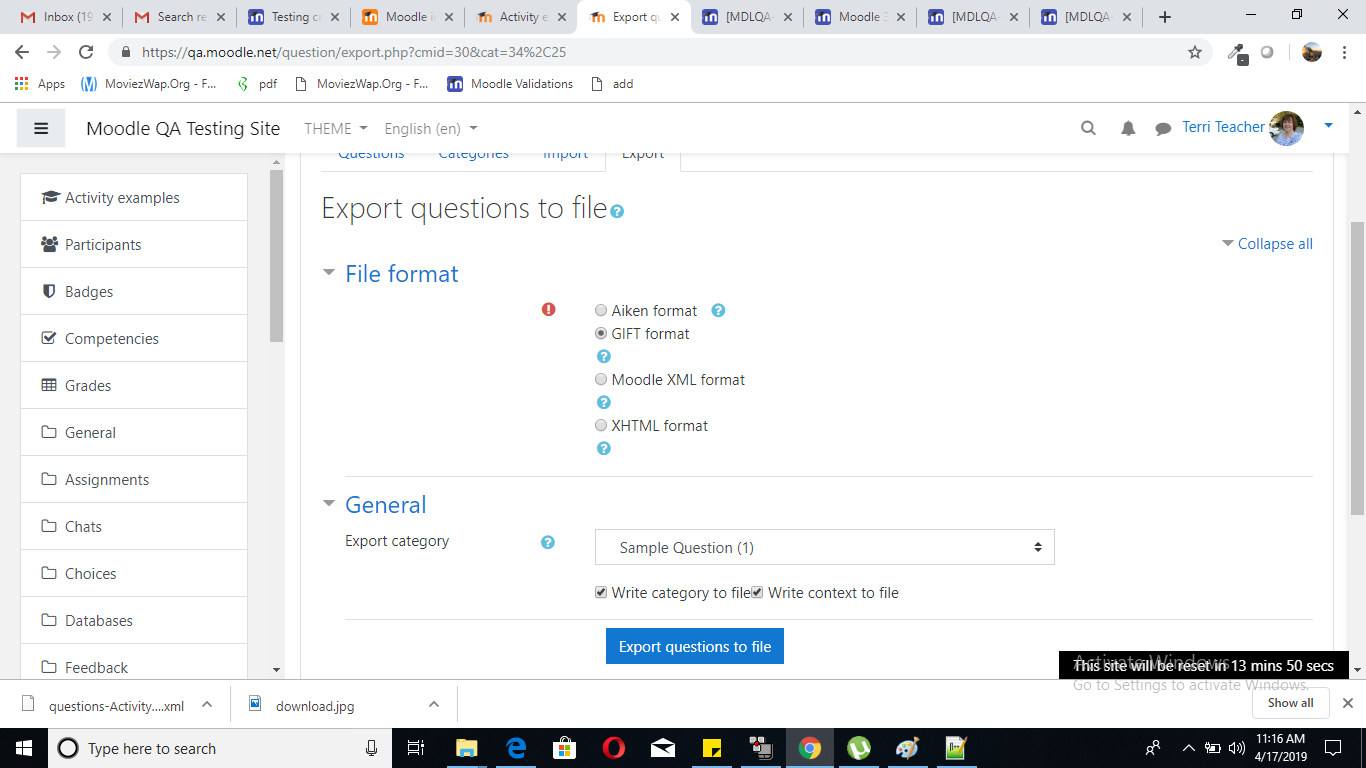1366x768 pixels.
Task: Open the THEME dropdown menu
Action: pyautogui.click(x=335, y=128)
